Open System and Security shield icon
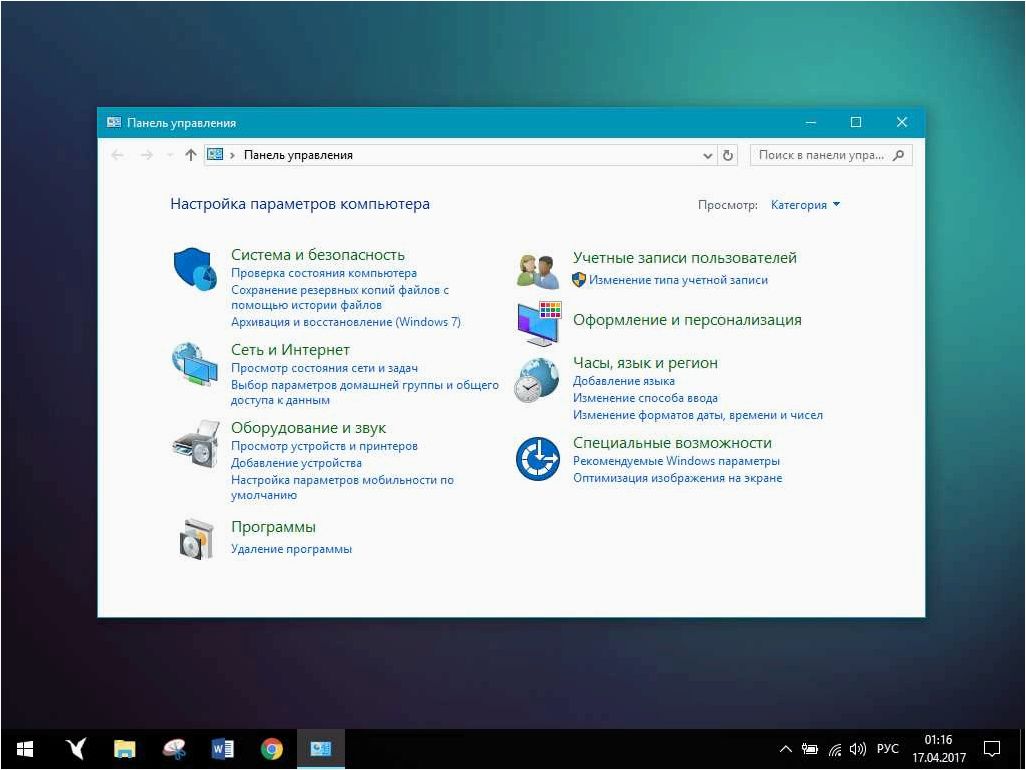The image size is (1026, 770). click(195, 269)
